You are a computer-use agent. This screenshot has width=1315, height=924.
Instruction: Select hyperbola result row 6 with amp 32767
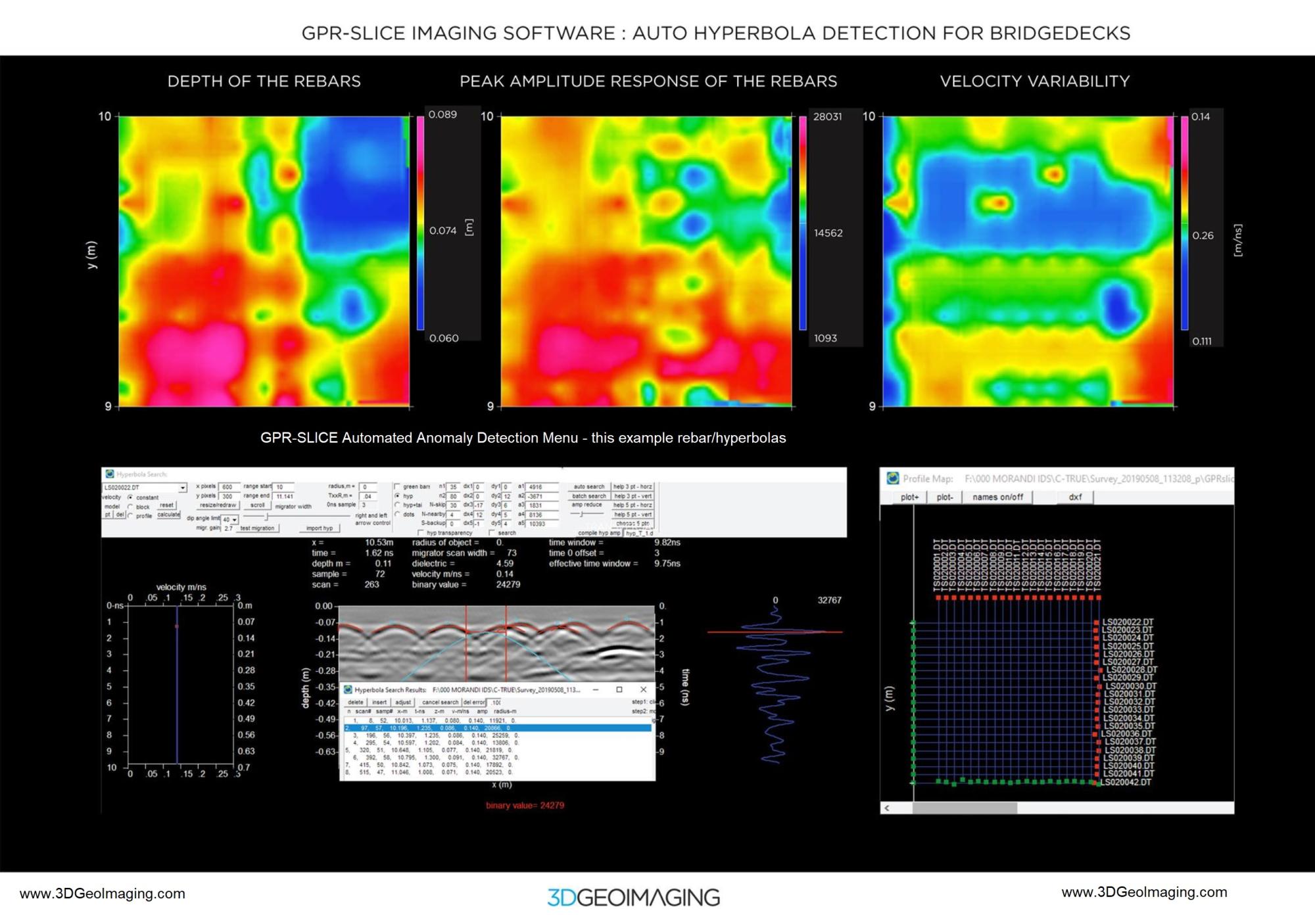coord(498,758)
